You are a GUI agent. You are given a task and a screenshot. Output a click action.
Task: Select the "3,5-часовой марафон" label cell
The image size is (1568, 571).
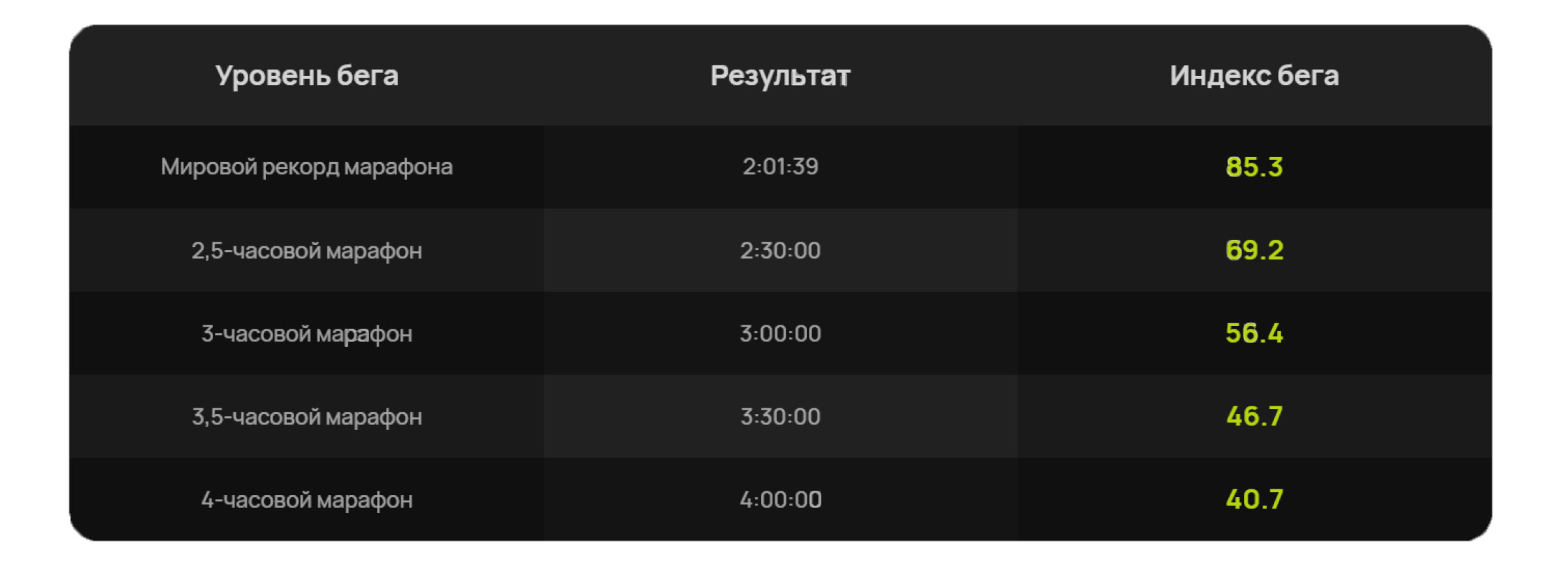click(x=306, y=417)
